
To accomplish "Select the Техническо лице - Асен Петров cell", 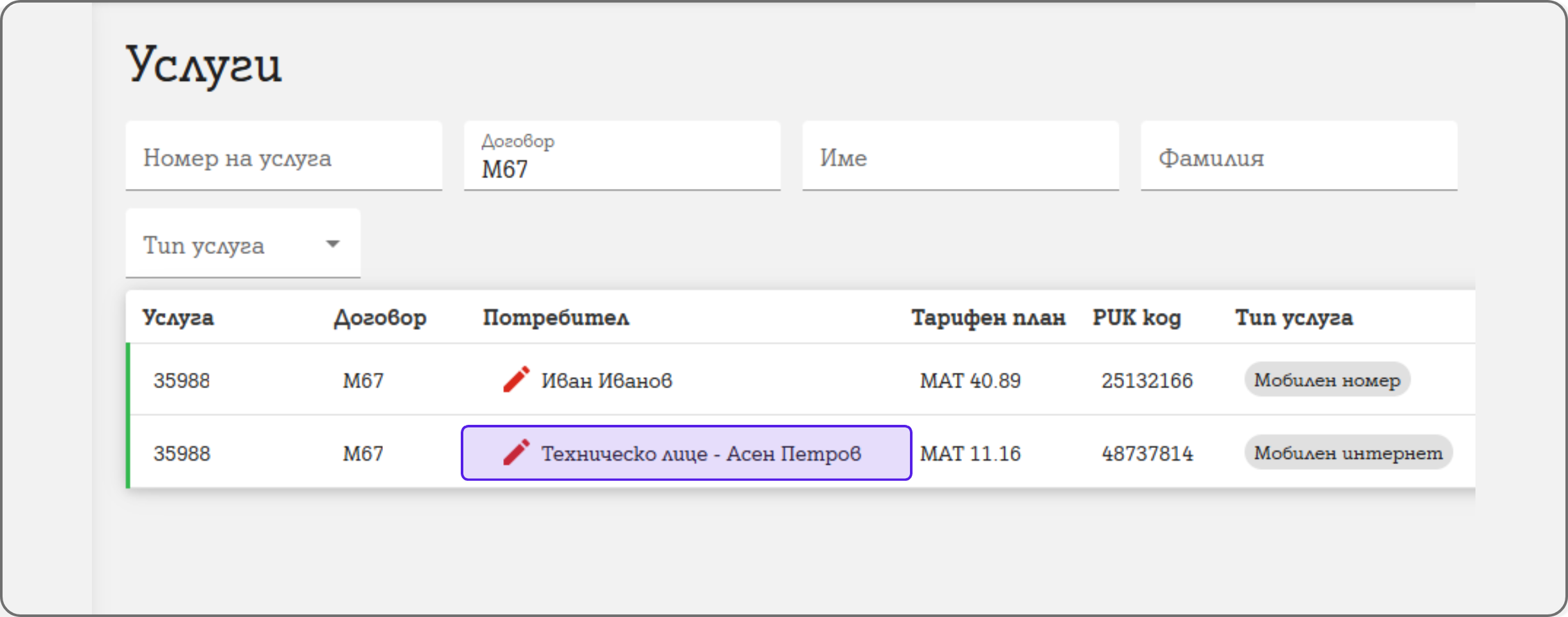I will click(700, 454).
